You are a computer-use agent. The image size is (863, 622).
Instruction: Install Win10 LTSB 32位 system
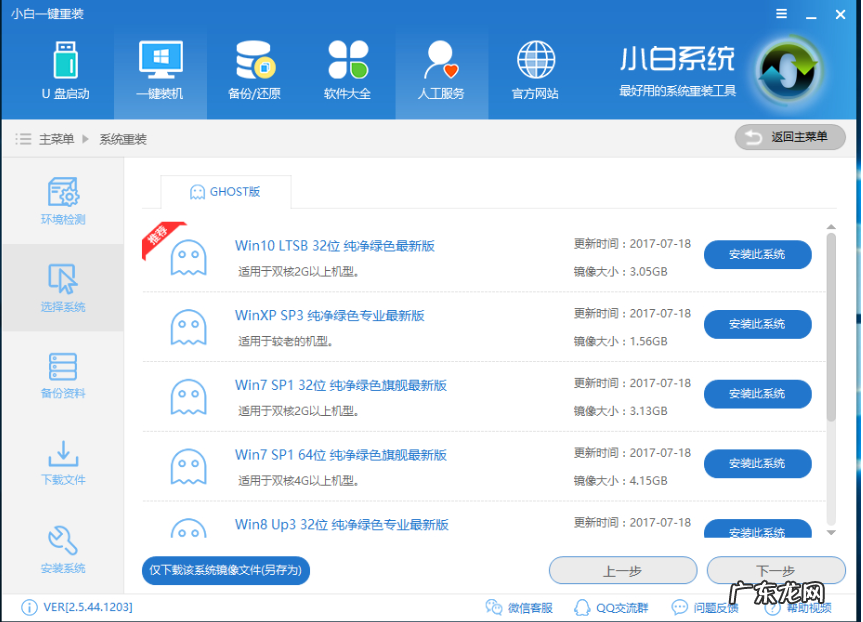pyautogui.click(x=757, y=255)
